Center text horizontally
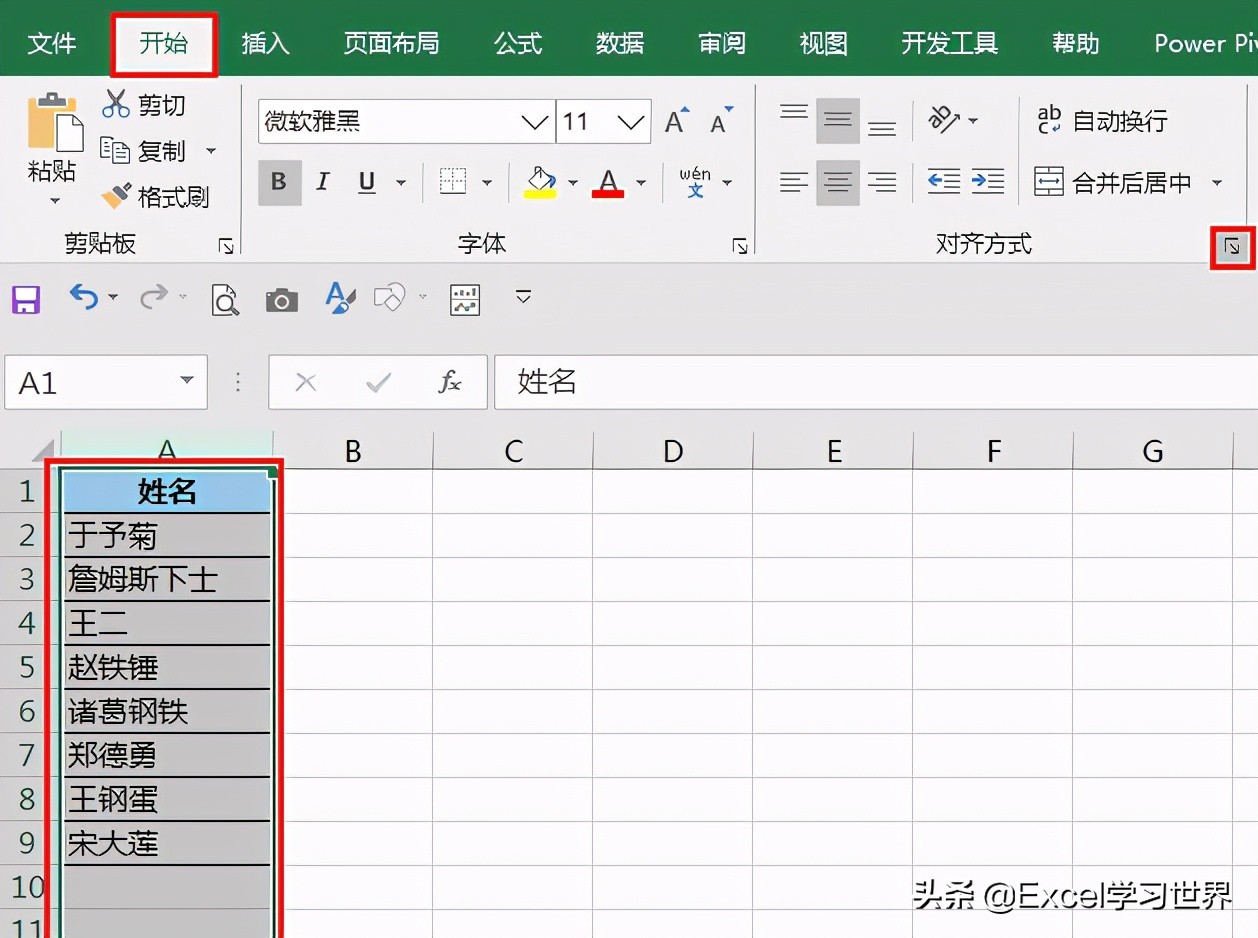Image resolution: width=1258 pixels, height=938 pixels. click(837, 183)
